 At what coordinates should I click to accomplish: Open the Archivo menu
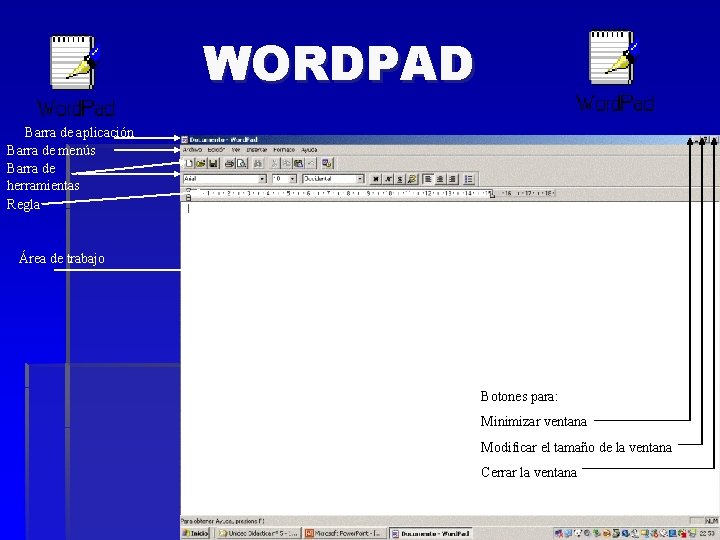(x=192, y=150)
